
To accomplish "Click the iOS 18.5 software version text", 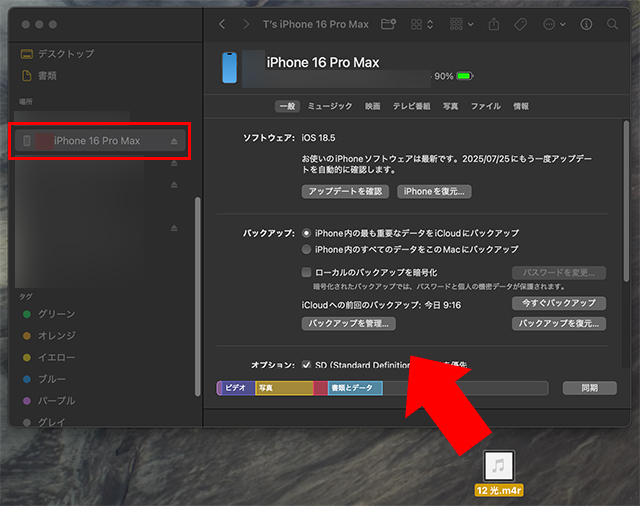I will pyautogui.click(x=318, y=138).
